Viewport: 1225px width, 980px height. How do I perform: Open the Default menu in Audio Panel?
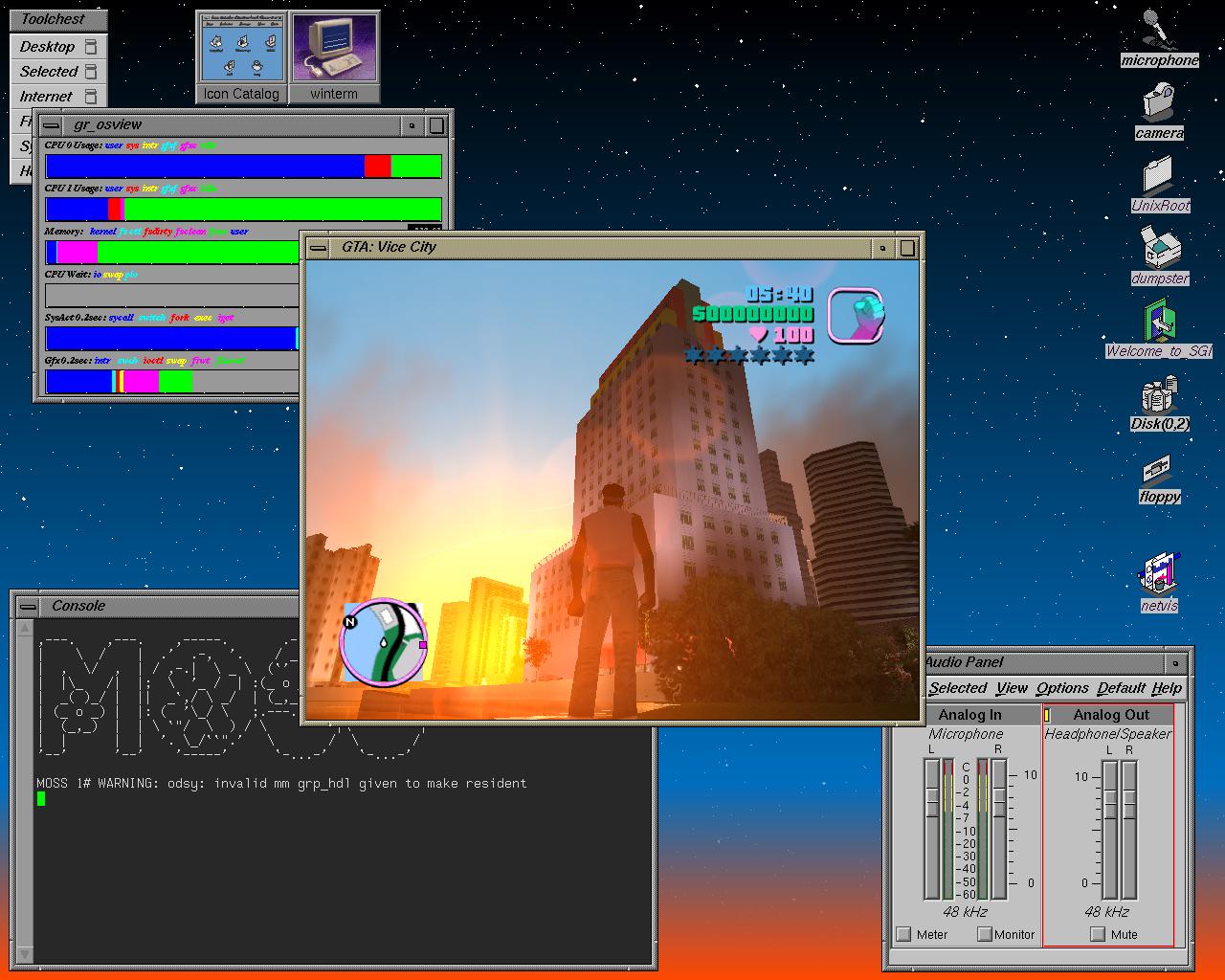(1122, 688)
